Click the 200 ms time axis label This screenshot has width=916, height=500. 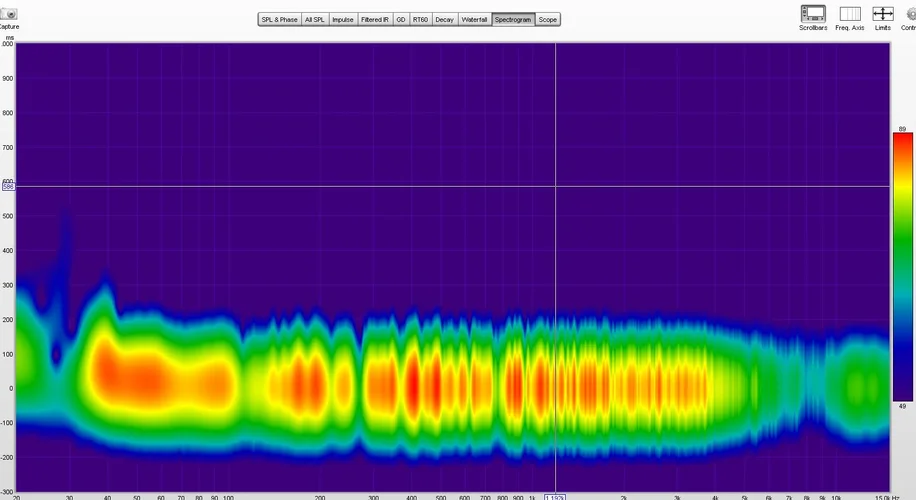point(8,320)
